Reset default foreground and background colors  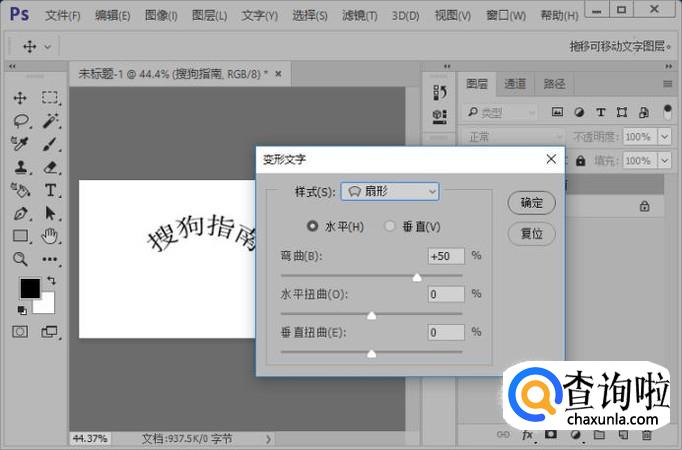pyautogui.click(x=22, y=310)
